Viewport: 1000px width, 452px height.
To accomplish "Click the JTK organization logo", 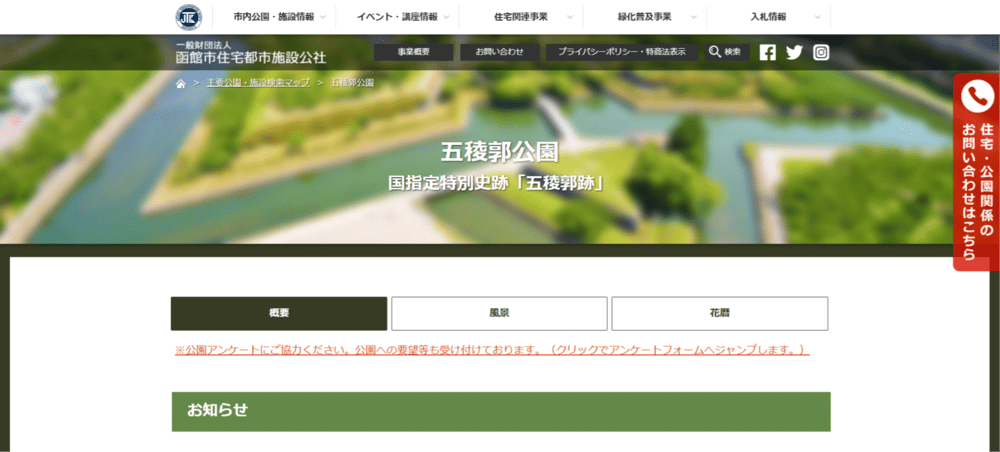I will pyautogui.click(x=189, y=17).
